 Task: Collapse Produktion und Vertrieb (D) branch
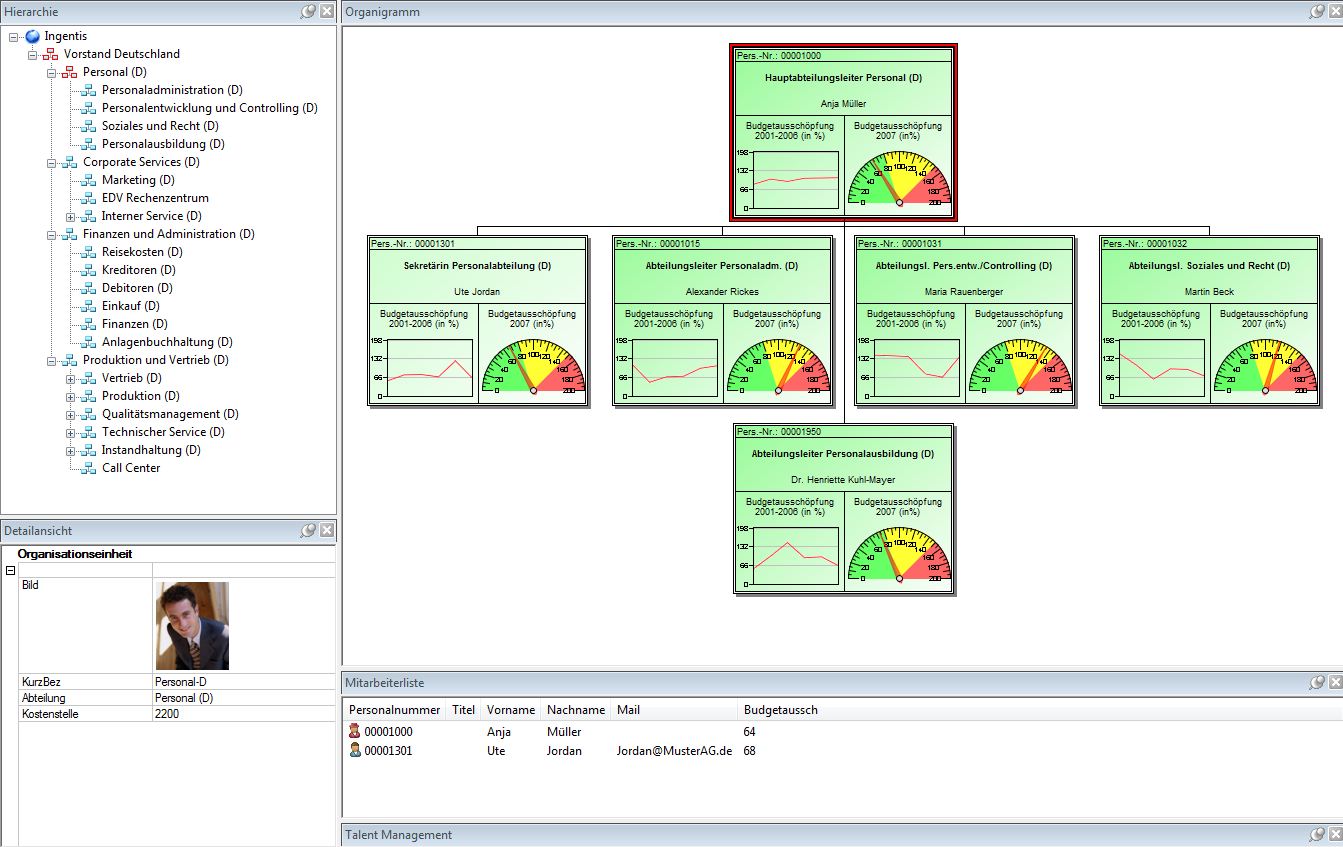point(52,360)
